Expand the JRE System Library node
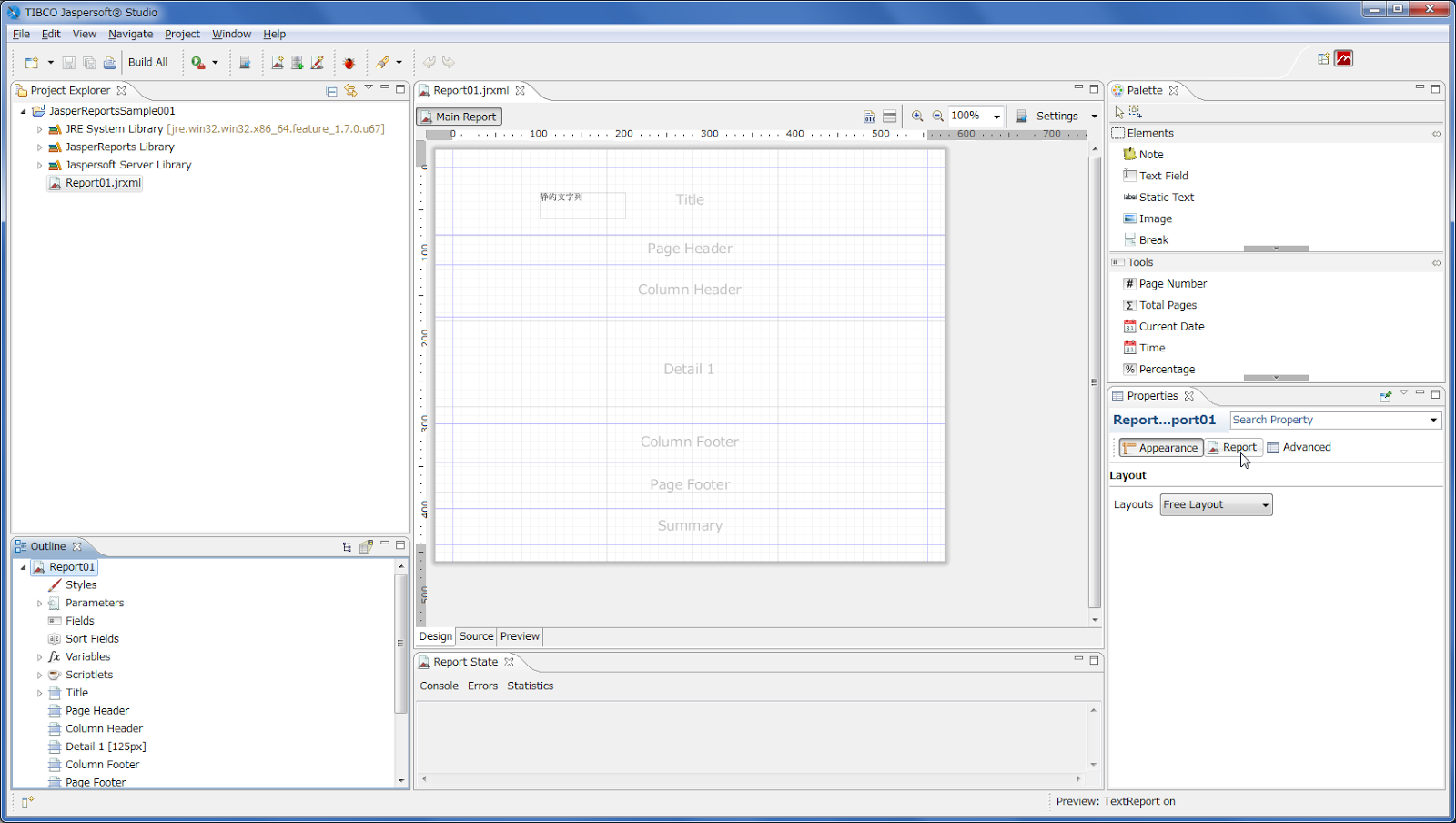Viewport: 1456px width, 823px height. (39, 129)
